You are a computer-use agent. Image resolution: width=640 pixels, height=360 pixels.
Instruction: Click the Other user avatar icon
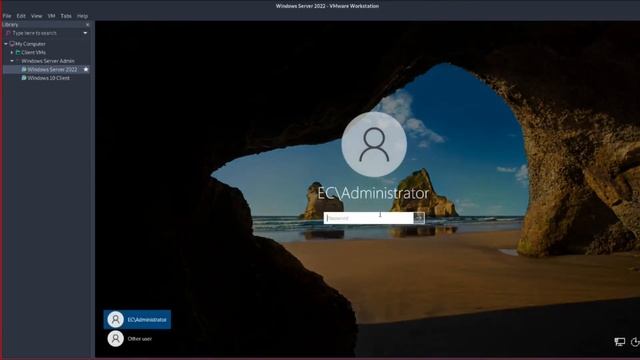click(116, 338)
